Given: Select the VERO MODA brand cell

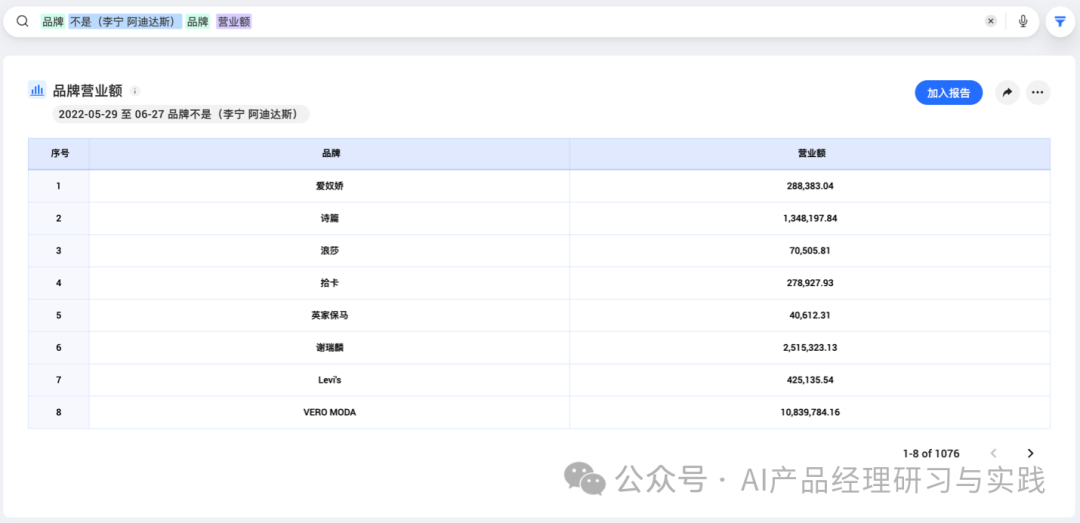Looking at the screenshot, I should (330, 412).
